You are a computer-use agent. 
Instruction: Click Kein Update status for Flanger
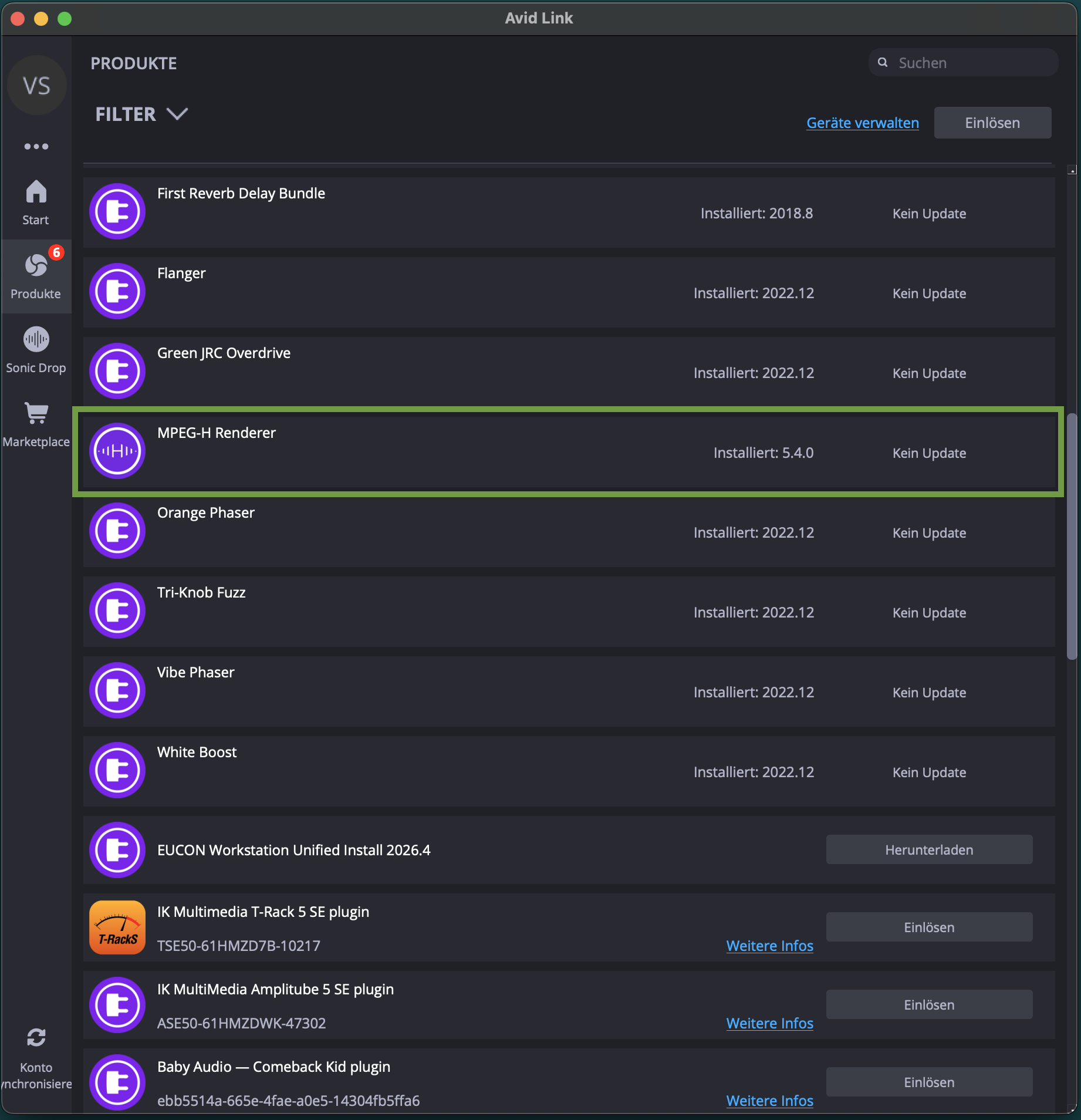(x=929, y=293)
